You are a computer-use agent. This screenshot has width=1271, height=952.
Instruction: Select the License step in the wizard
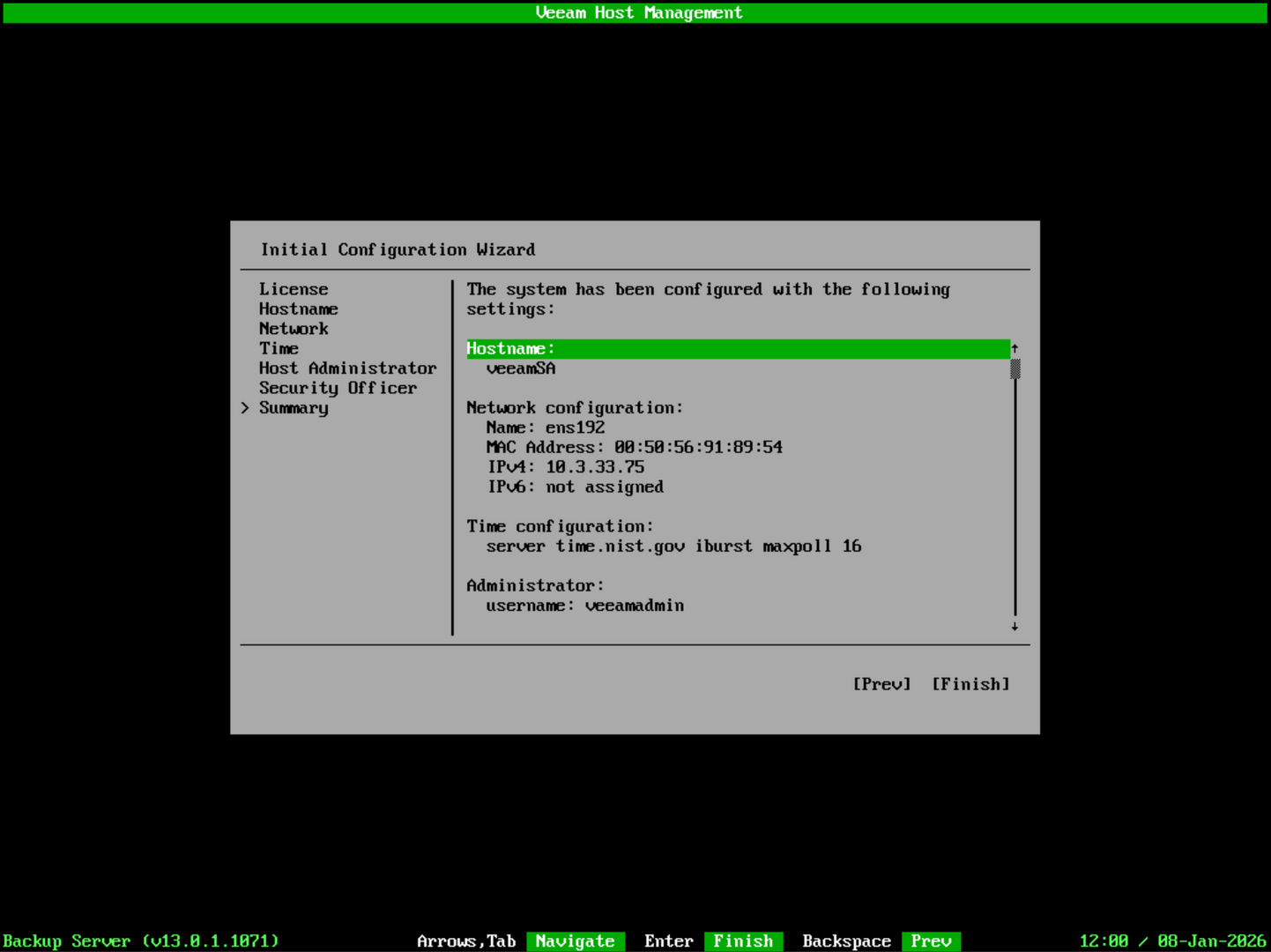pos(294,289)
